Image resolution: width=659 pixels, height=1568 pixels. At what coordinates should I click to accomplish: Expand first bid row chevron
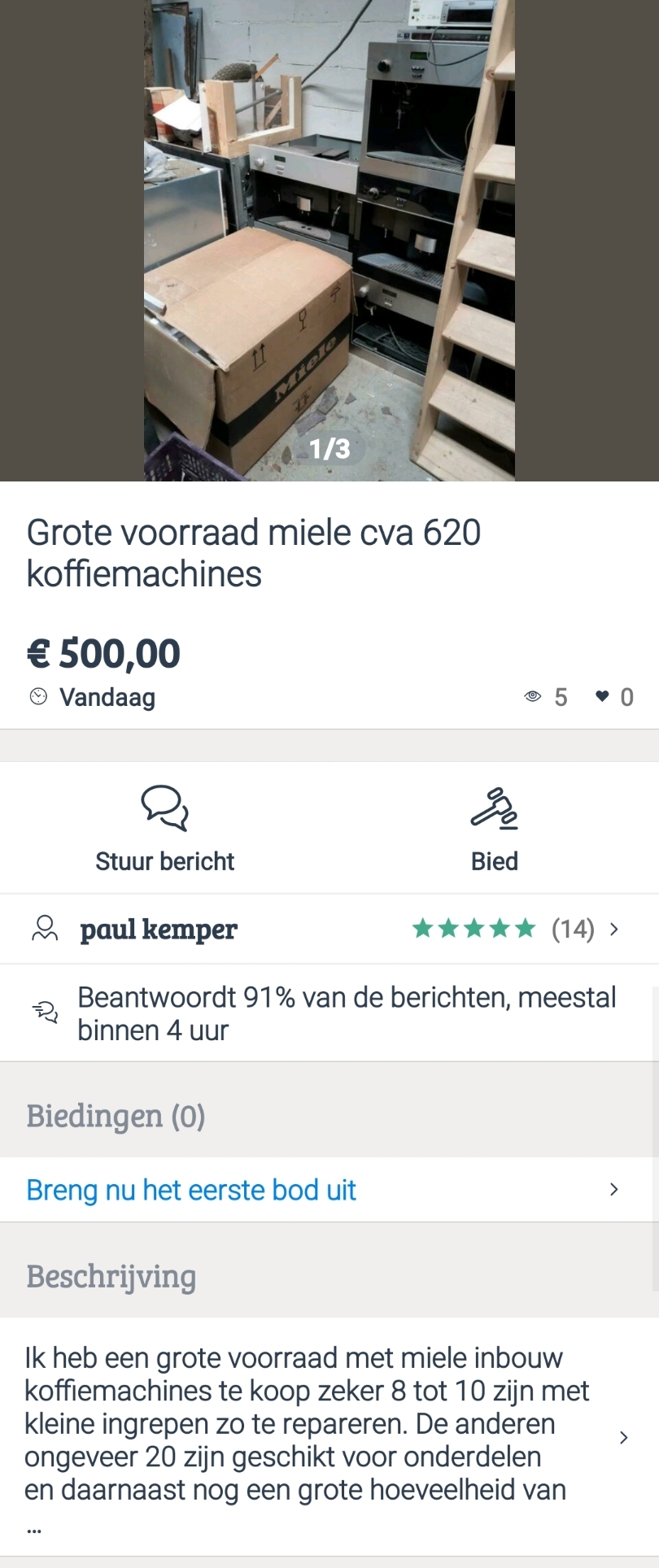(614, 1190)
